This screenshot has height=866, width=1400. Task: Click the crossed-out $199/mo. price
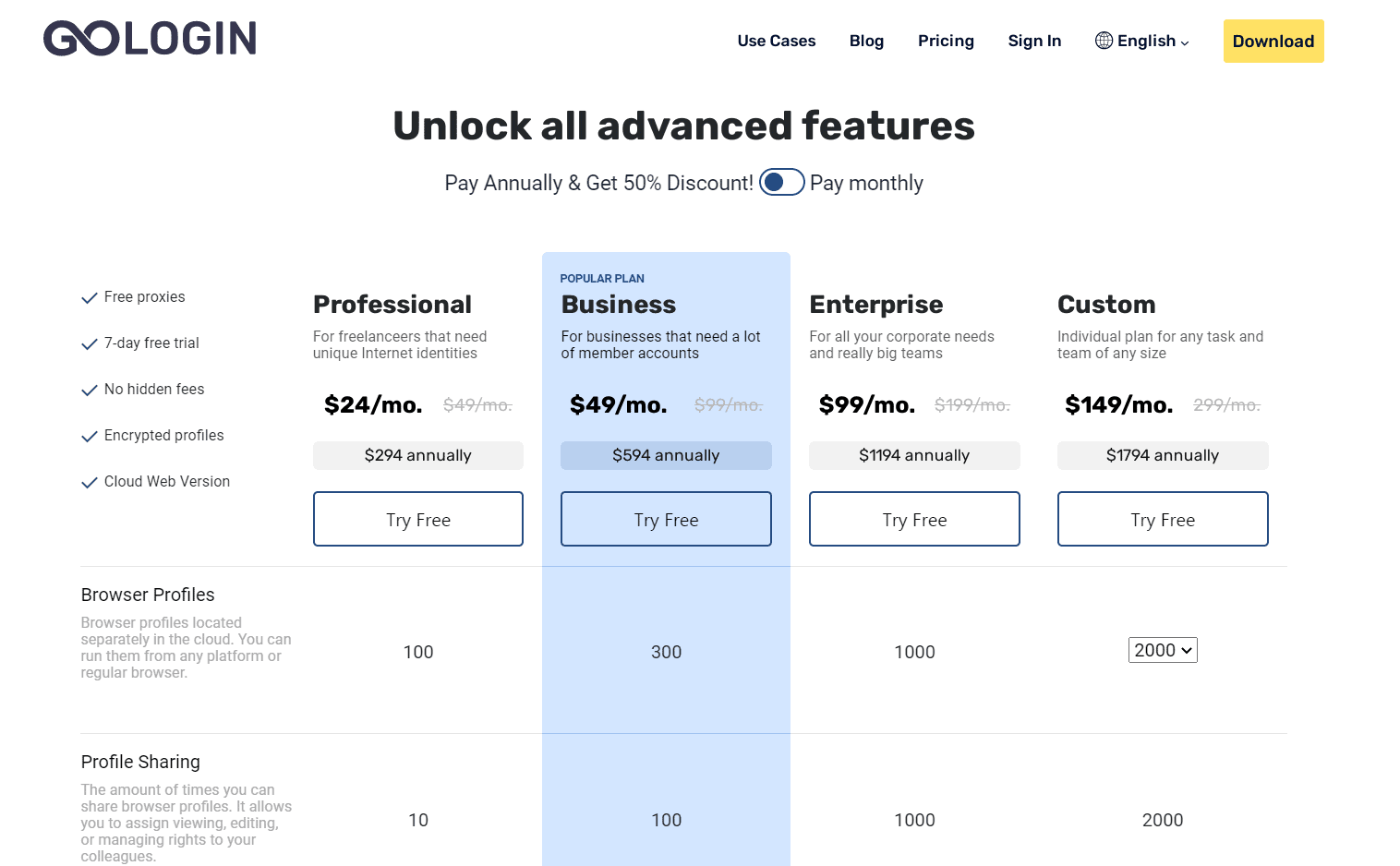point(972,404)
